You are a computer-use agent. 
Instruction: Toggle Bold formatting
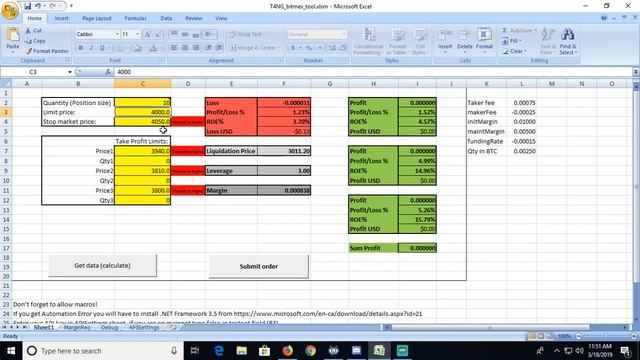pyautogui.click(x=81, y=48)
